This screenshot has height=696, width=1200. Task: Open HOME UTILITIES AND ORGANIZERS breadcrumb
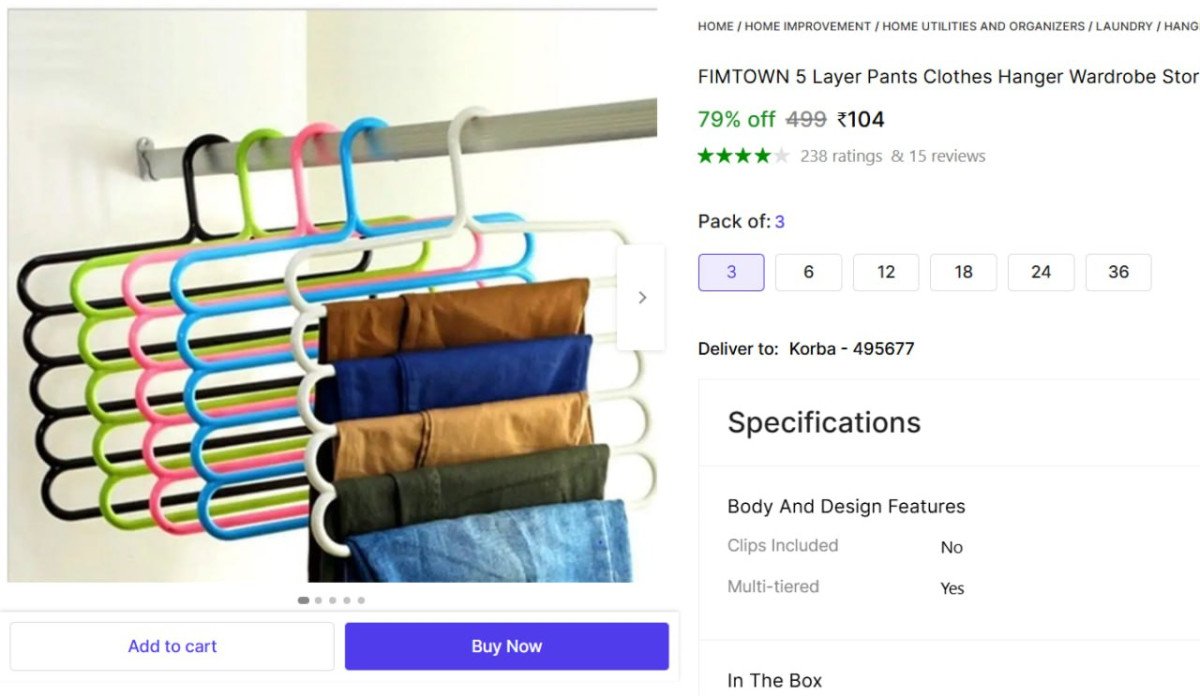[x=982, y=26]
